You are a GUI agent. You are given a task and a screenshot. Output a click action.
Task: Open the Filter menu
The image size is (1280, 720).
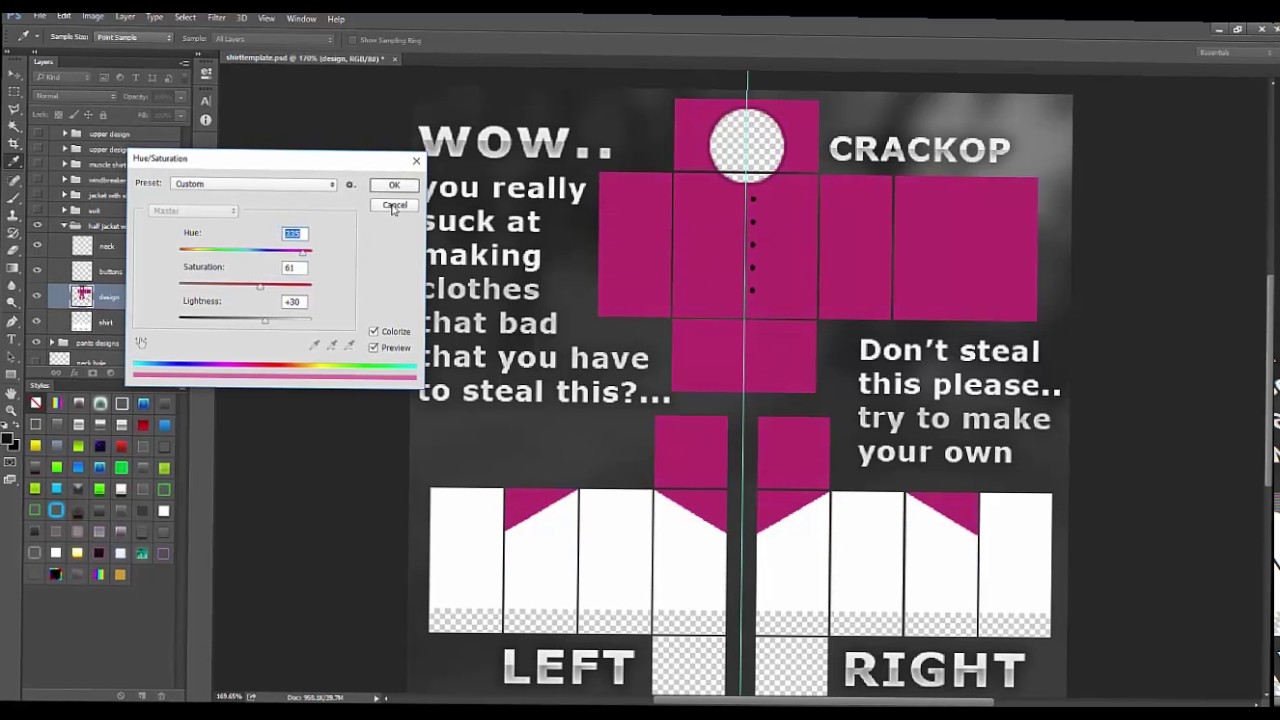pos(216,18)
